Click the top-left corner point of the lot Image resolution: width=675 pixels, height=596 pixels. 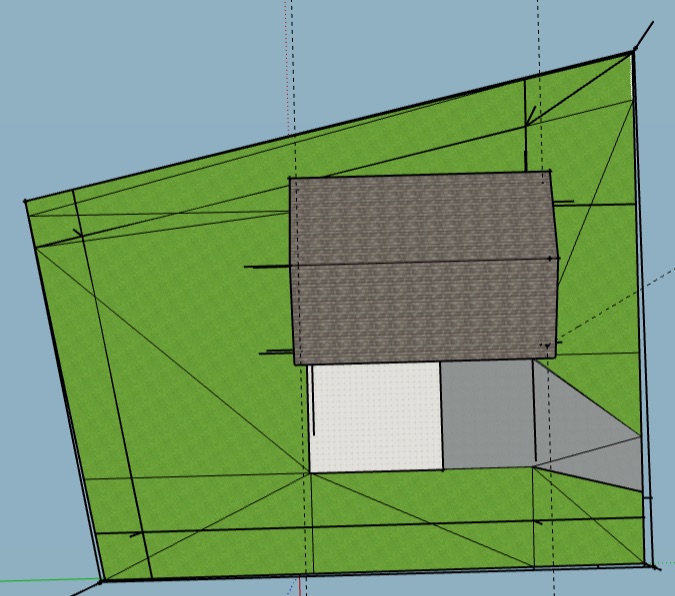click(x=26, y=202)
